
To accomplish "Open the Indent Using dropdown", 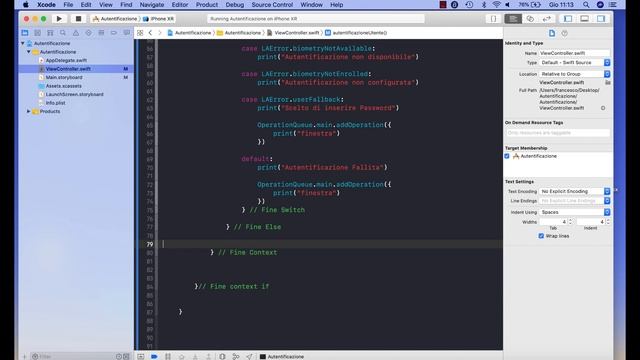I will pos(575,212).
